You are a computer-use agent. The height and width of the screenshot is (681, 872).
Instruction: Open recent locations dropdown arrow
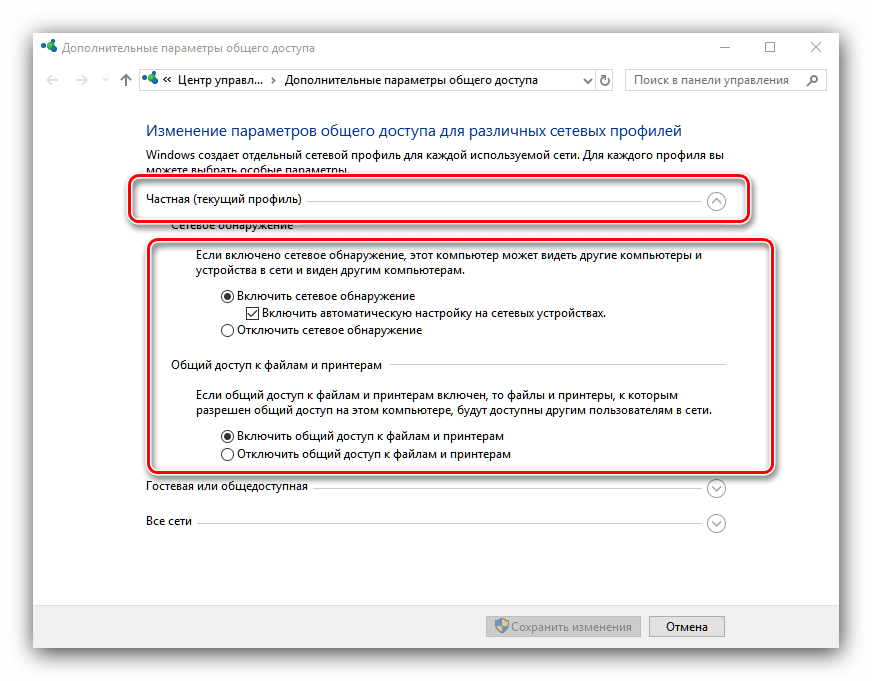105,81
